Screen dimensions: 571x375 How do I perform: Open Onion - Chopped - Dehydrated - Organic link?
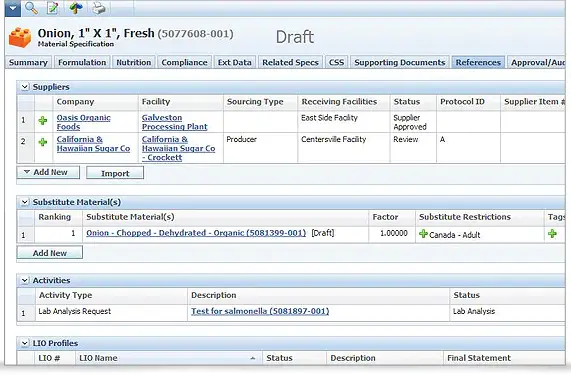coord(196,233)
